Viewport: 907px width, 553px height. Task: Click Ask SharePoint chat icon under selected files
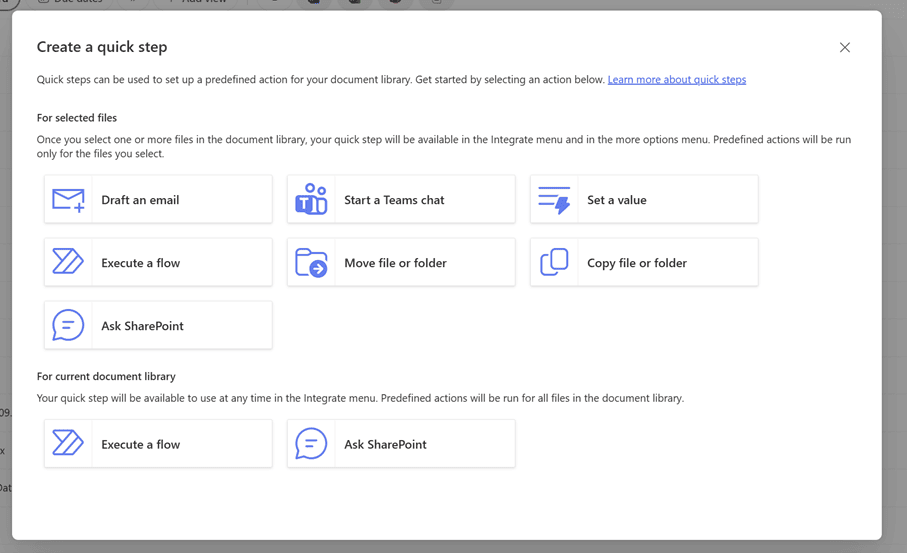[x=68, y=325]
